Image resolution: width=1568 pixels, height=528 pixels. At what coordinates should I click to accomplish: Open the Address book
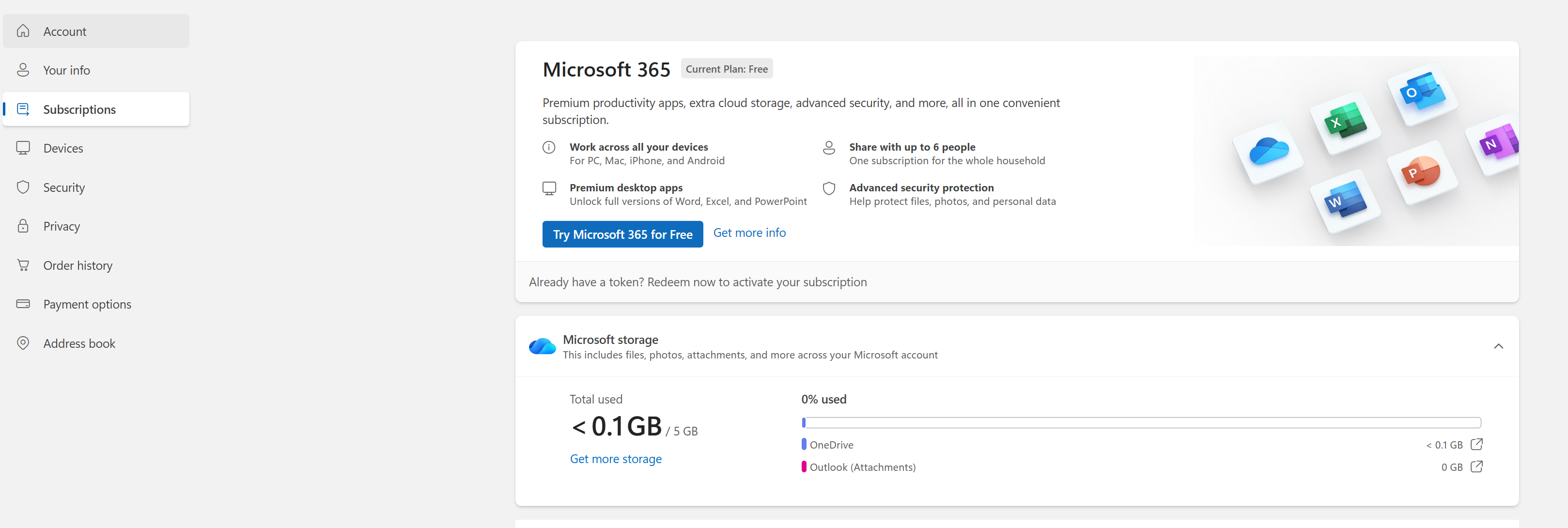96,343
